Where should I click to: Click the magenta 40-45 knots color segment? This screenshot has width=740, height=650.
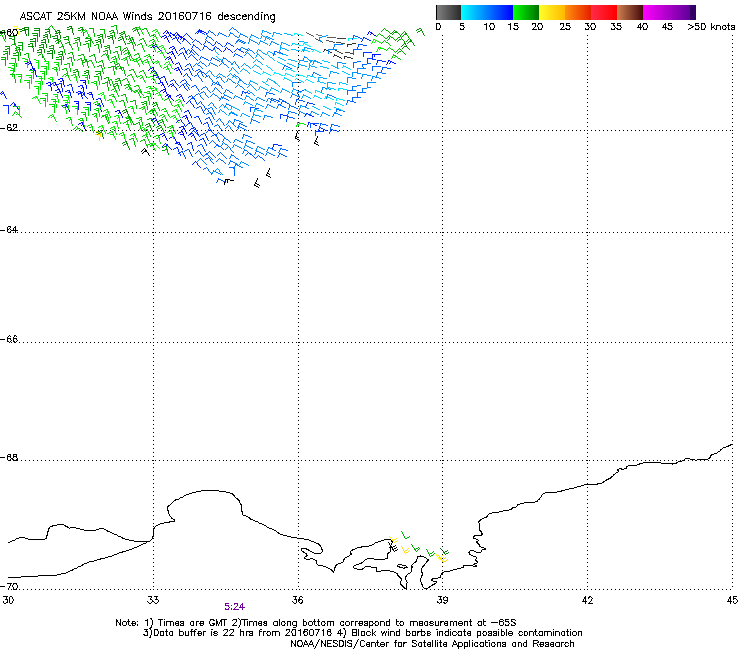pos(656,12)
